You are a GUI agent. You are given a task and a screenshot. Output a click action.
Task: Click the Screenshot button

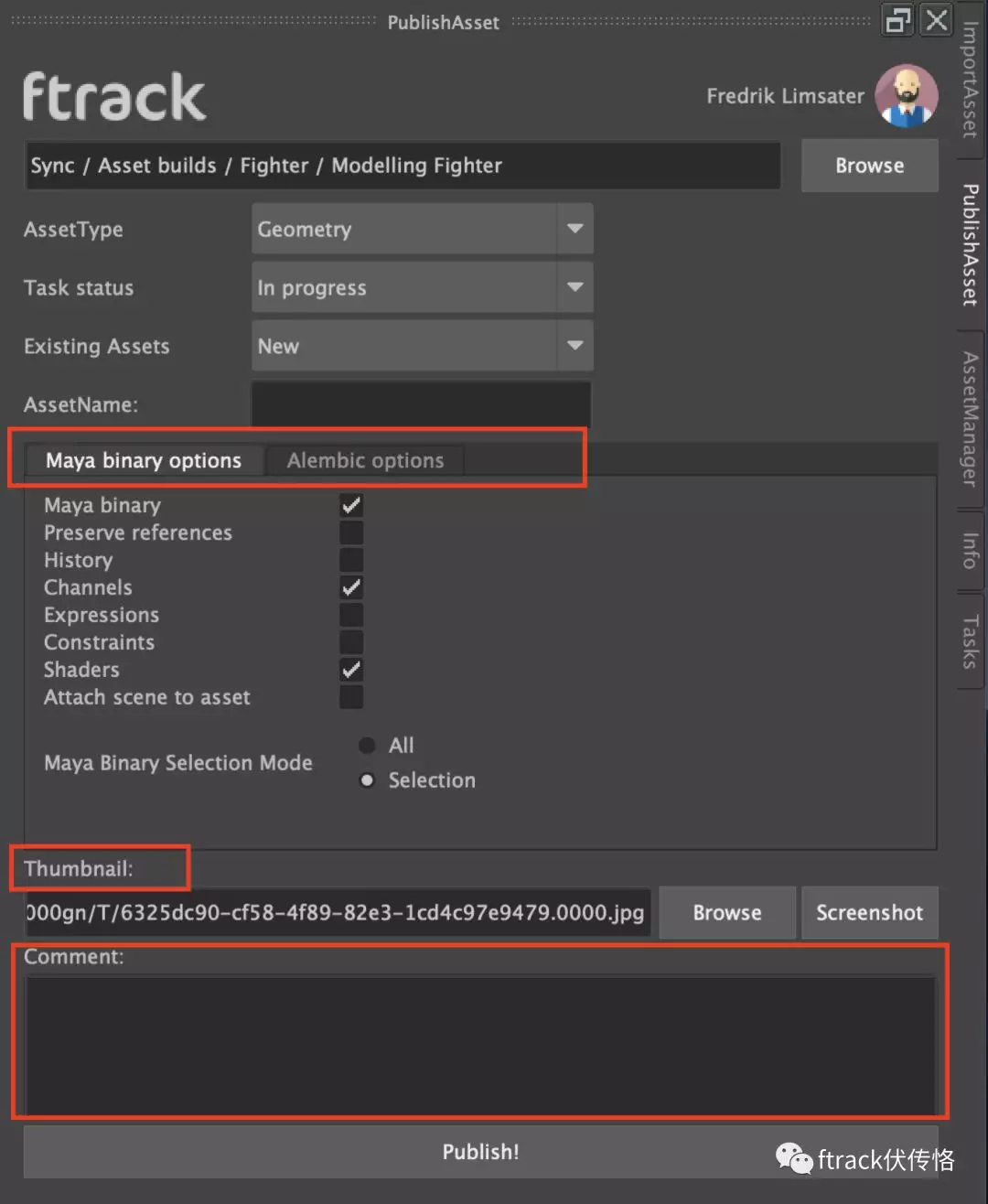(870, 912)
